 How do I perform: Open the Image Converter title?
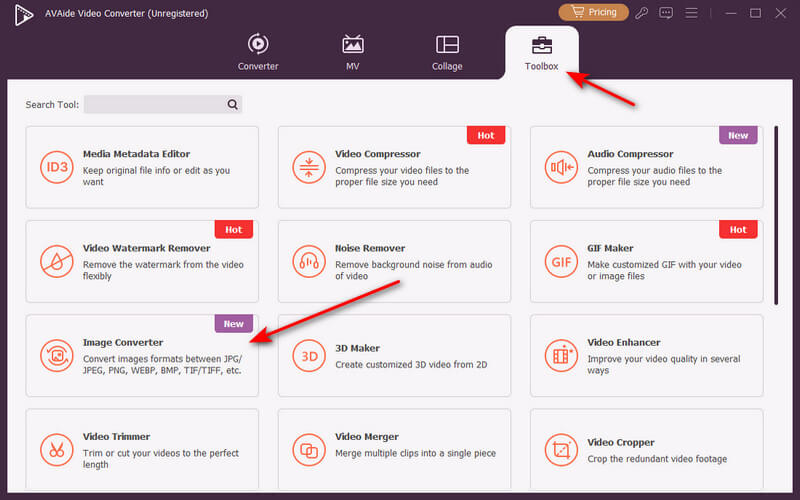(x=123, y=342)
